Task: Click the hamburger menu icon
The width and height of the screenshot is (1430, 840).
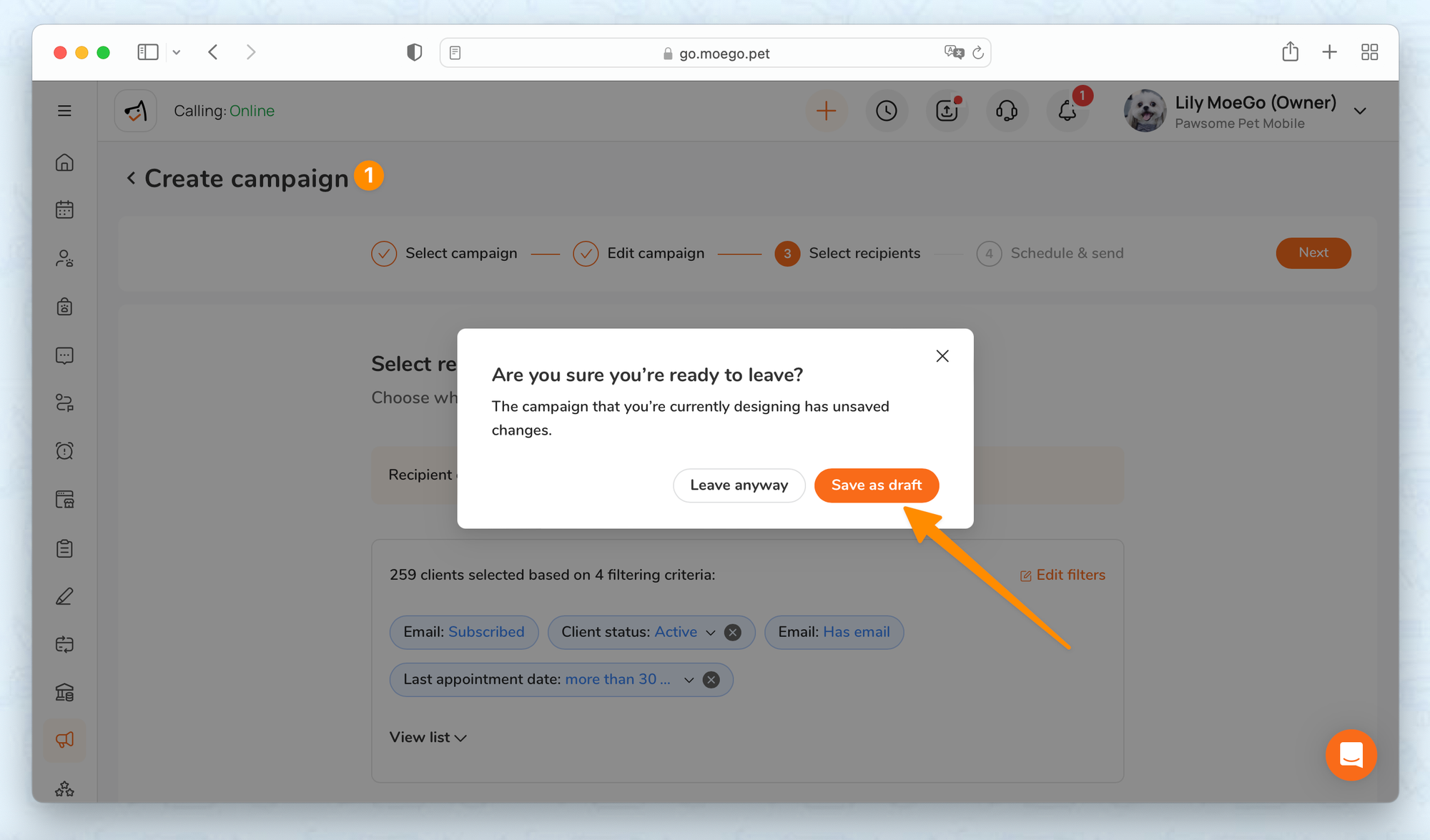Action: (x=64, y=111)
